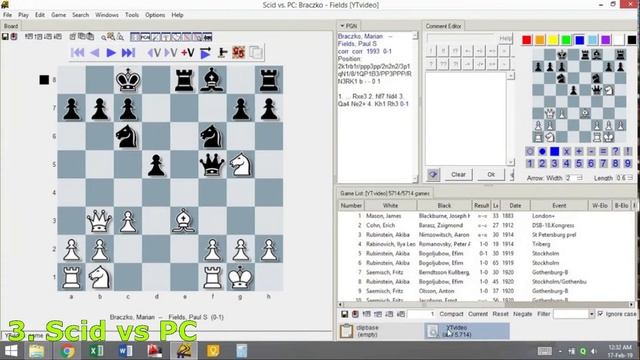
Task: Click Ok button in Comment Editor
Action: 491,174
